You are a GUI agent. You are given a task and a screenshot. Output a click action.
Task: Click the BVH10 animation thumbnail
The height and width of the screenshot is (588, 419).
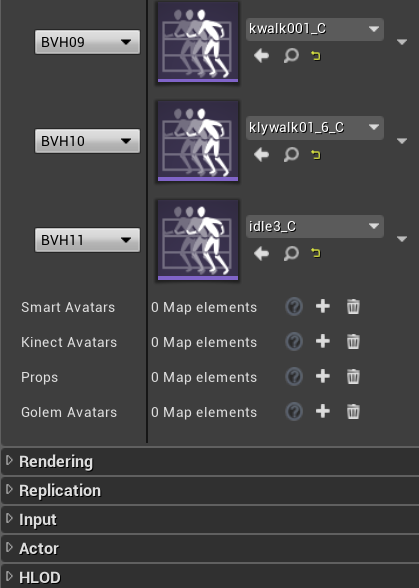coord(198,141)
